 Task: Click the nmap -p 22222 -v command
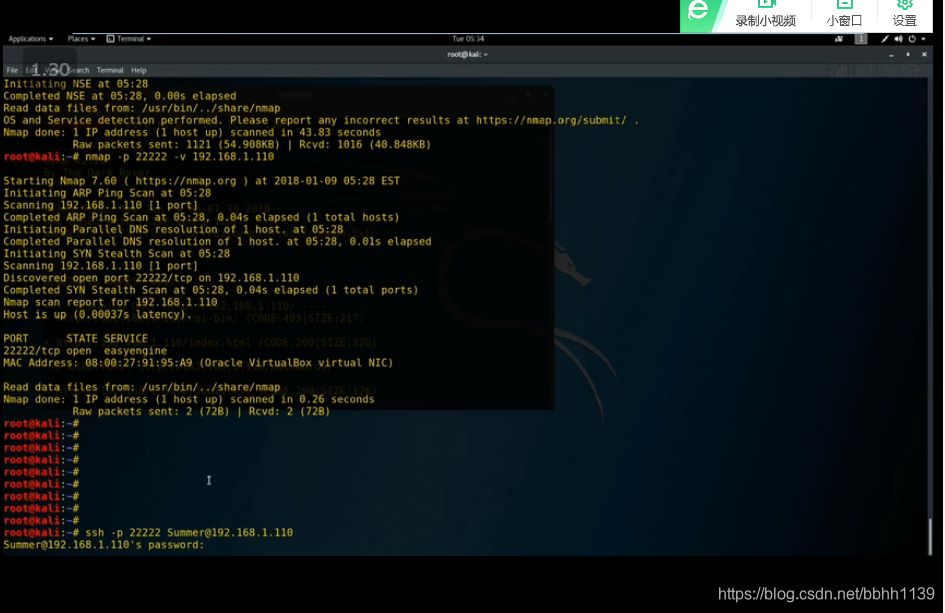(180, 157)
